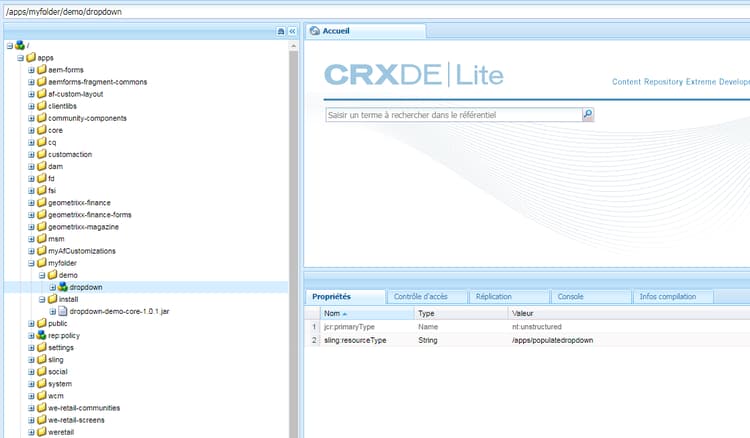Image resolution: width=750 pixels, height=438 pixels.
Task: Click the myfolder folder icon
Action: [x=42, y=263]
